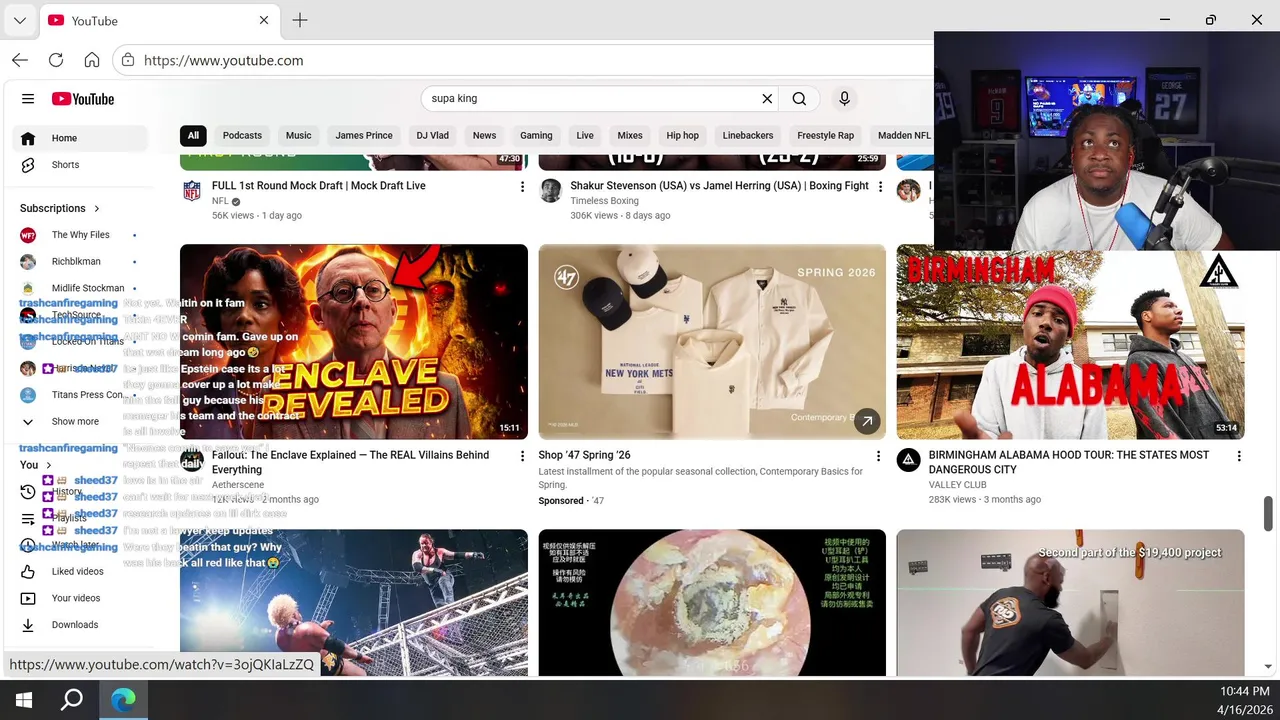Screen dimensions: 1280x720
Task: Click the wrestling cage match thumbnail
Action: coord(354,603)
